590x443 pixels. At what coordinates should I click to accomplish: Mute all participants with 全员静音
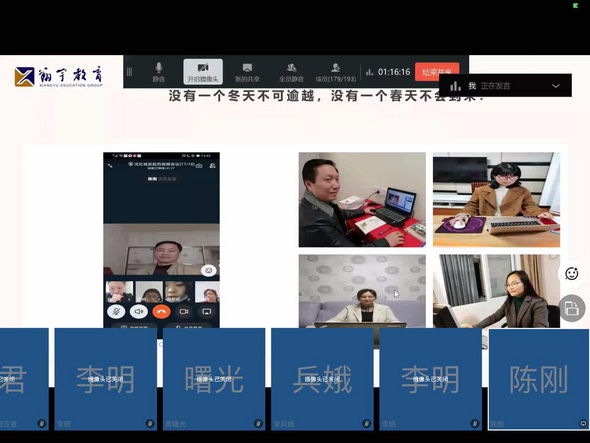tap(291, 72)
